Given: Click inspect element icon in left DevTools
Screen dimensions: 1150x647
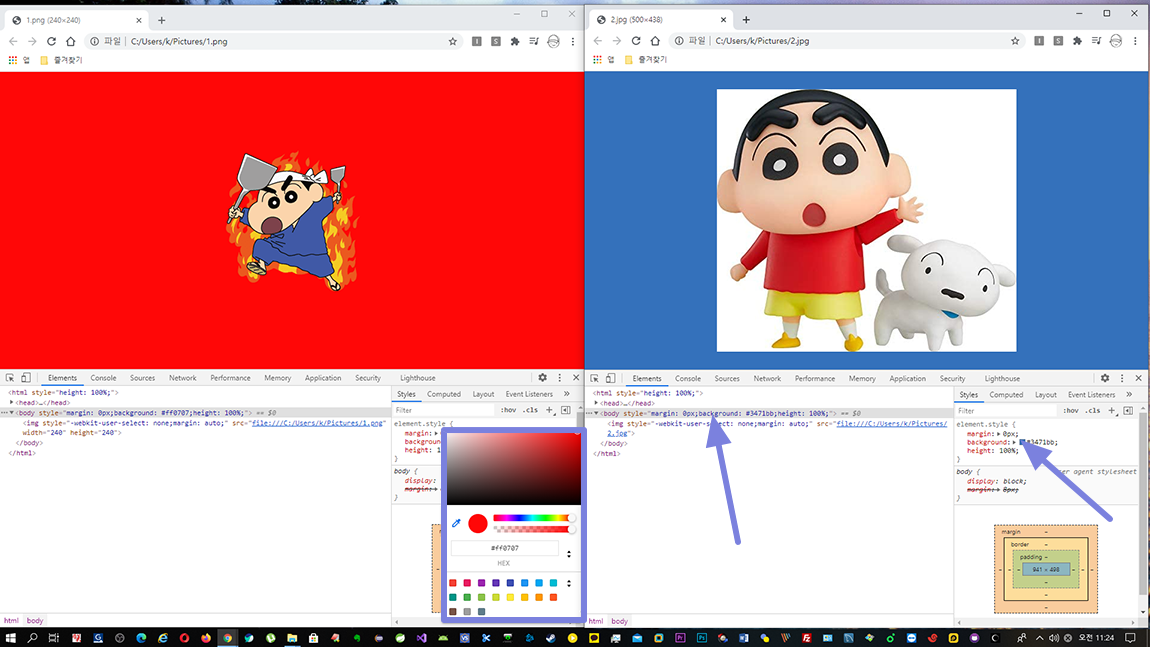Looking at the screenshot, I should (10, 378).
